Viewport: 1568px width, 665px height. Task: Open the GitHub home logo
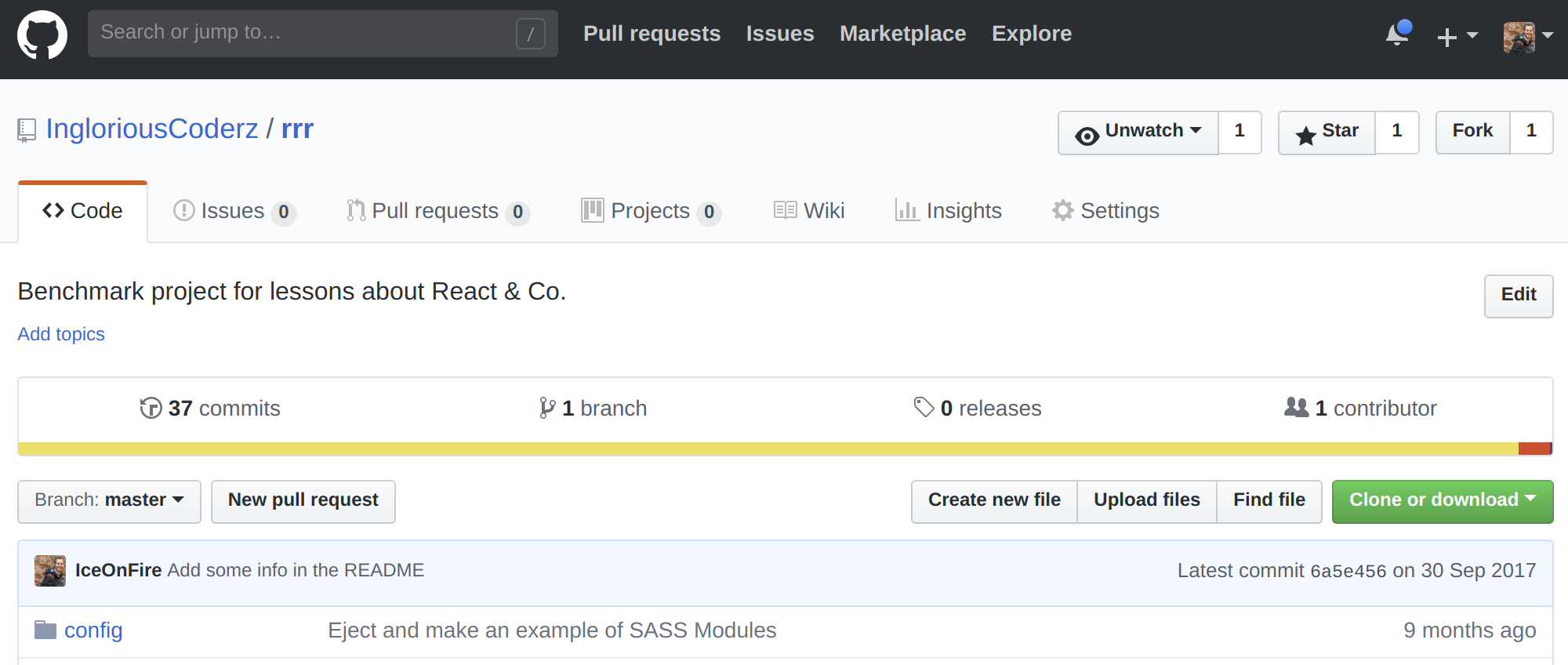click(x=42, y=35)
